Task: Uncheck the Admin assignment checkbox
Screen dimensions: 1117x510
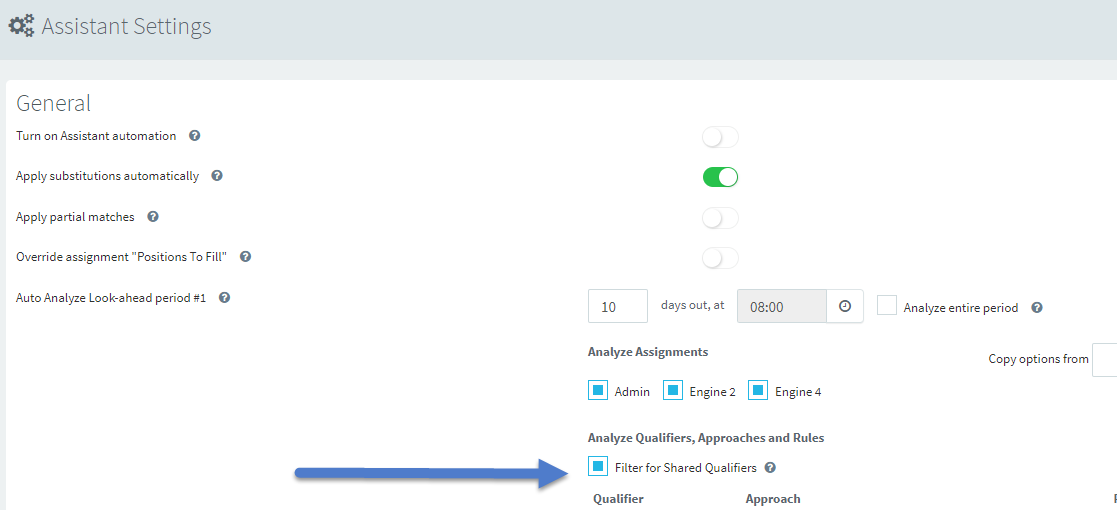Action: 598,390
